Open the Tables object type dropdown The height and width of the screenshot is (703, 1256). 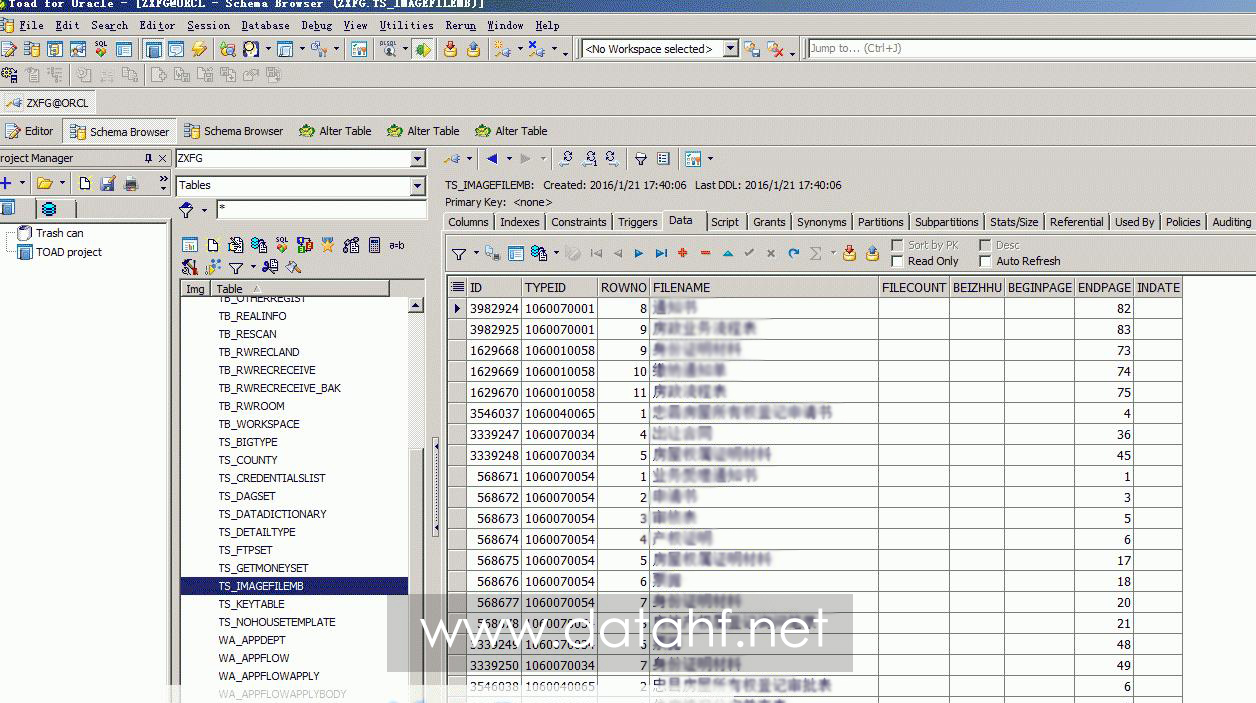pos(418,185)
